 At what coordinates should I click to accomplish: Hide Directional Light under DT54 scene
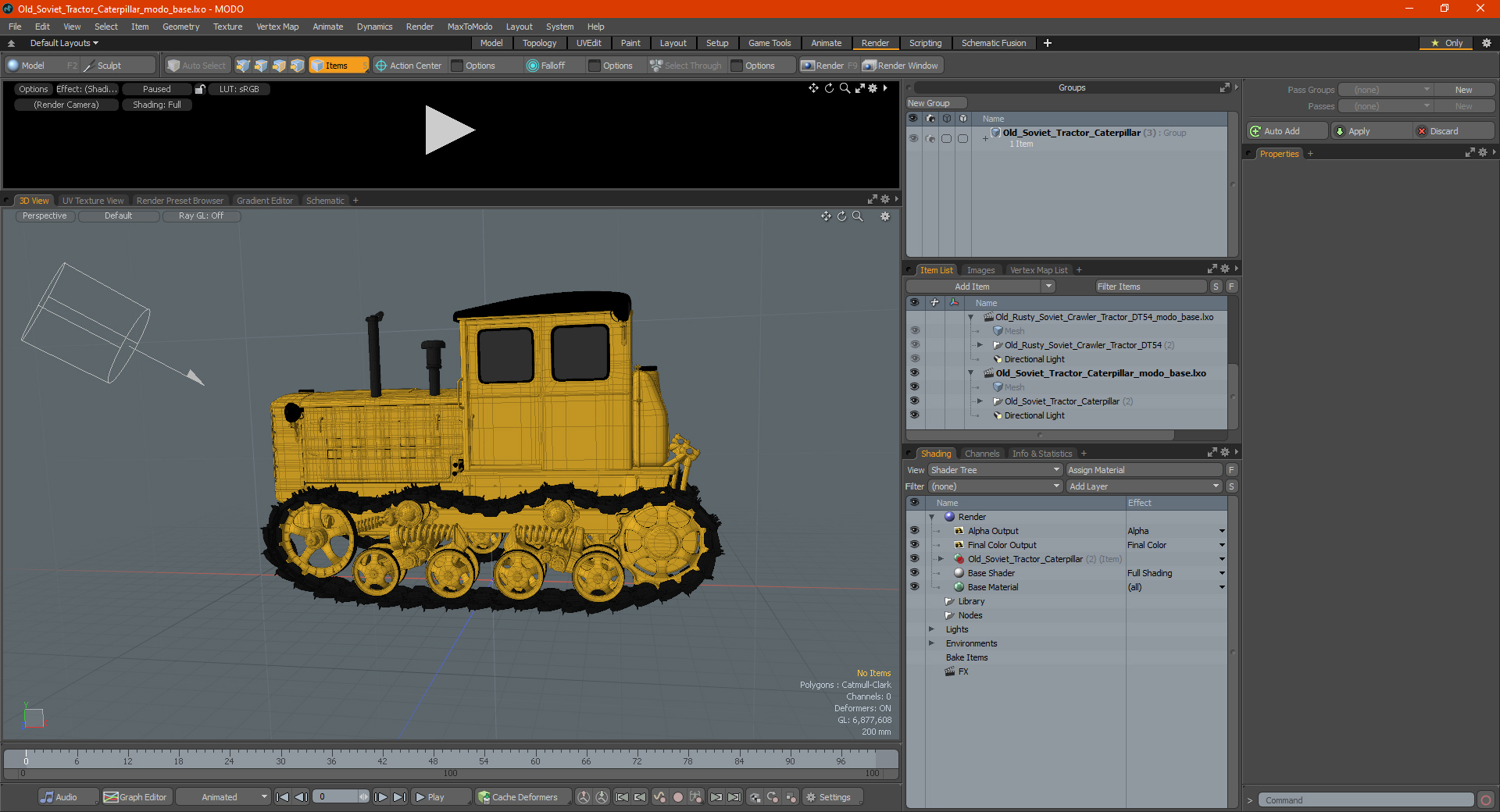[914, 359]
